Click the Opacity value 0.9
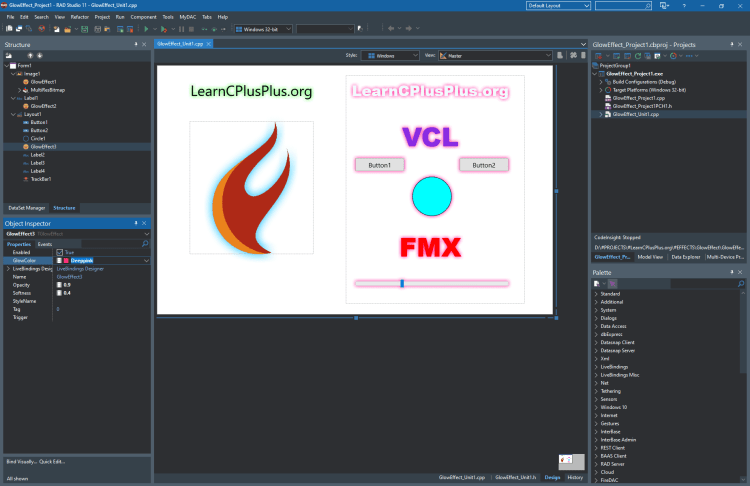This screenshot has width=750, height=486. click(67, 285)
